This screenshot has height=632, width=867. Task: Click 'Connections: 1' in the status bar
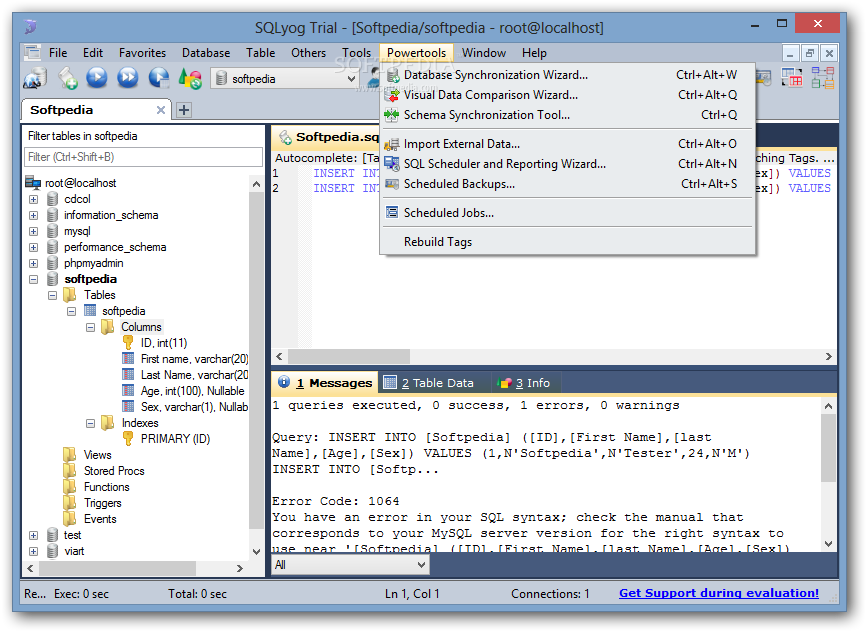[x=550, y=594]
